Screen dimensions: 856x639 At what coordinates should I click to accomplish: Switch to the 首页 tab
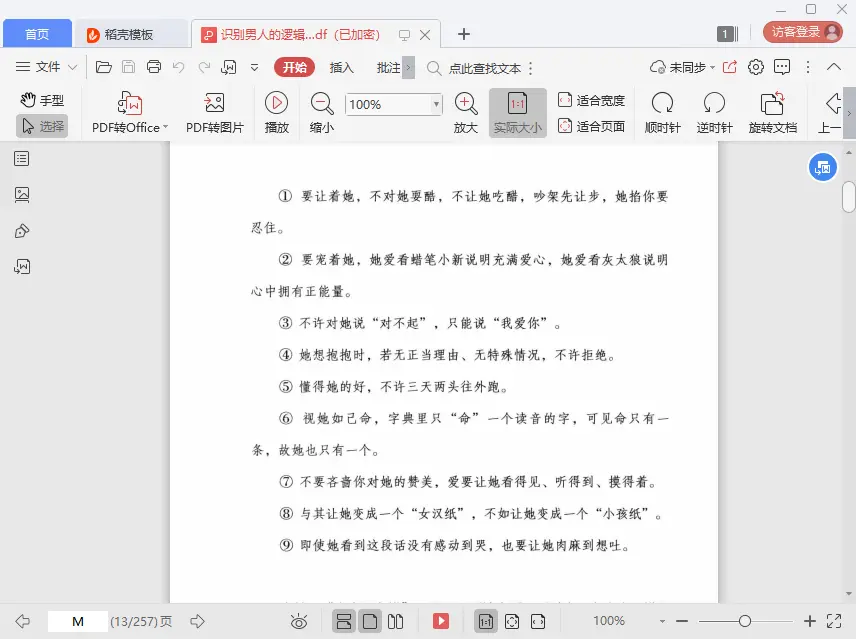[x=37, y=34]
